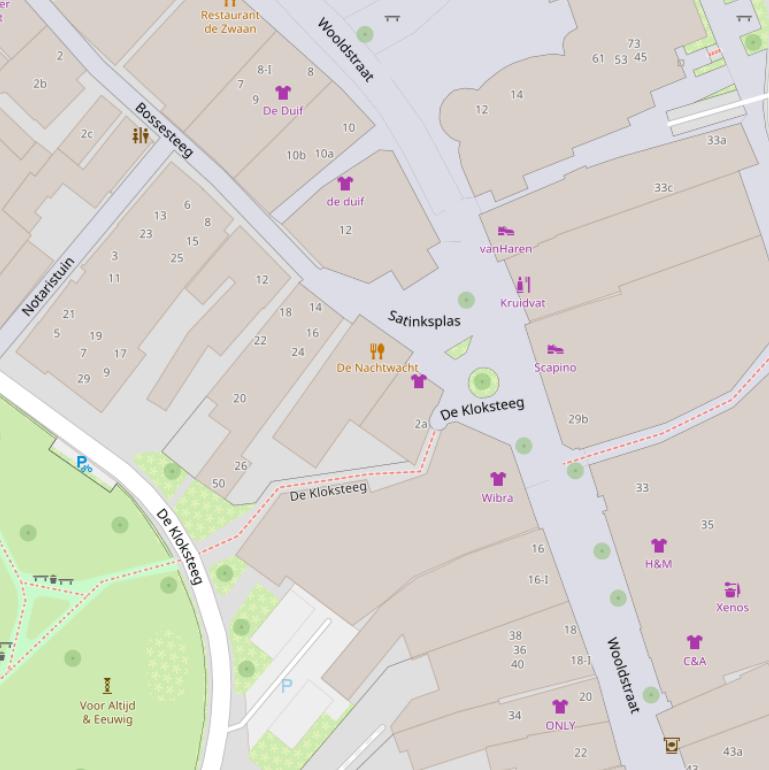This screenshot has height=770, width=769.
Task: Click the ONLY clothing store icon
Action: 560,707
